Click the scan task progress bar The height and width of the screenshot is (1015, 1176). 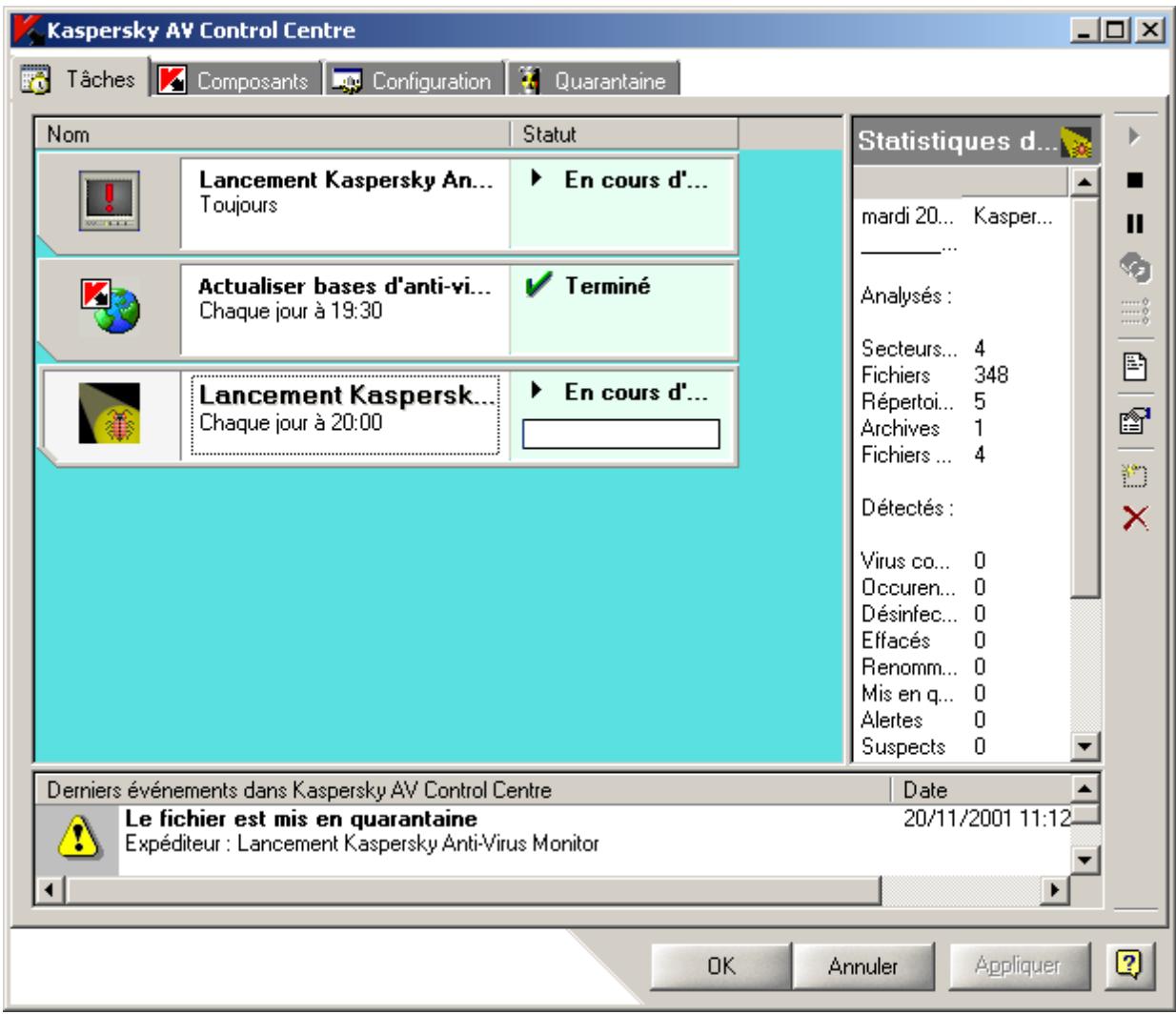[x=621, y=435]
